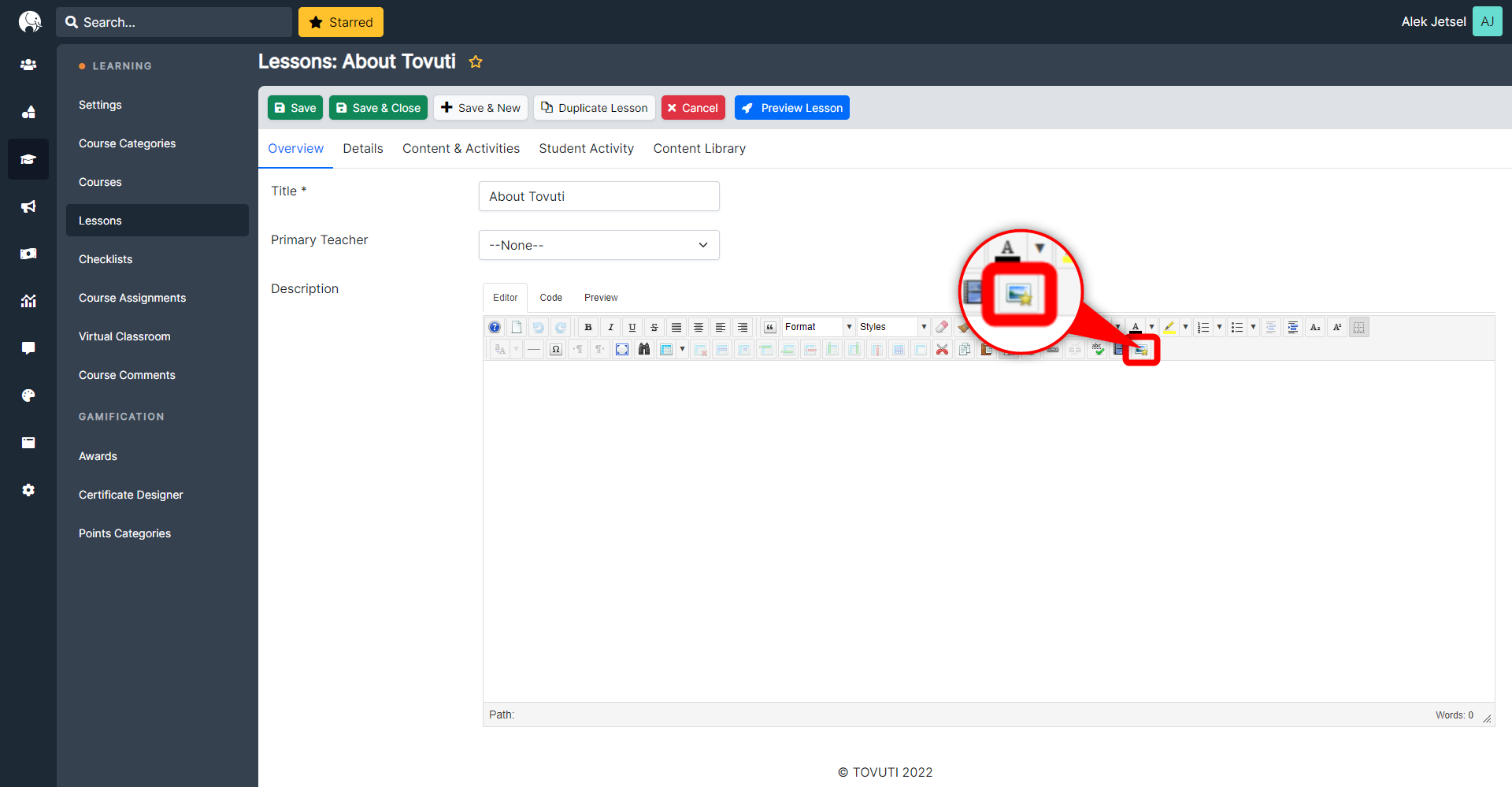This screenshot has width=1512, height=787.
Task: Switch editor to Preview view
Action: (x=601, y=298)
